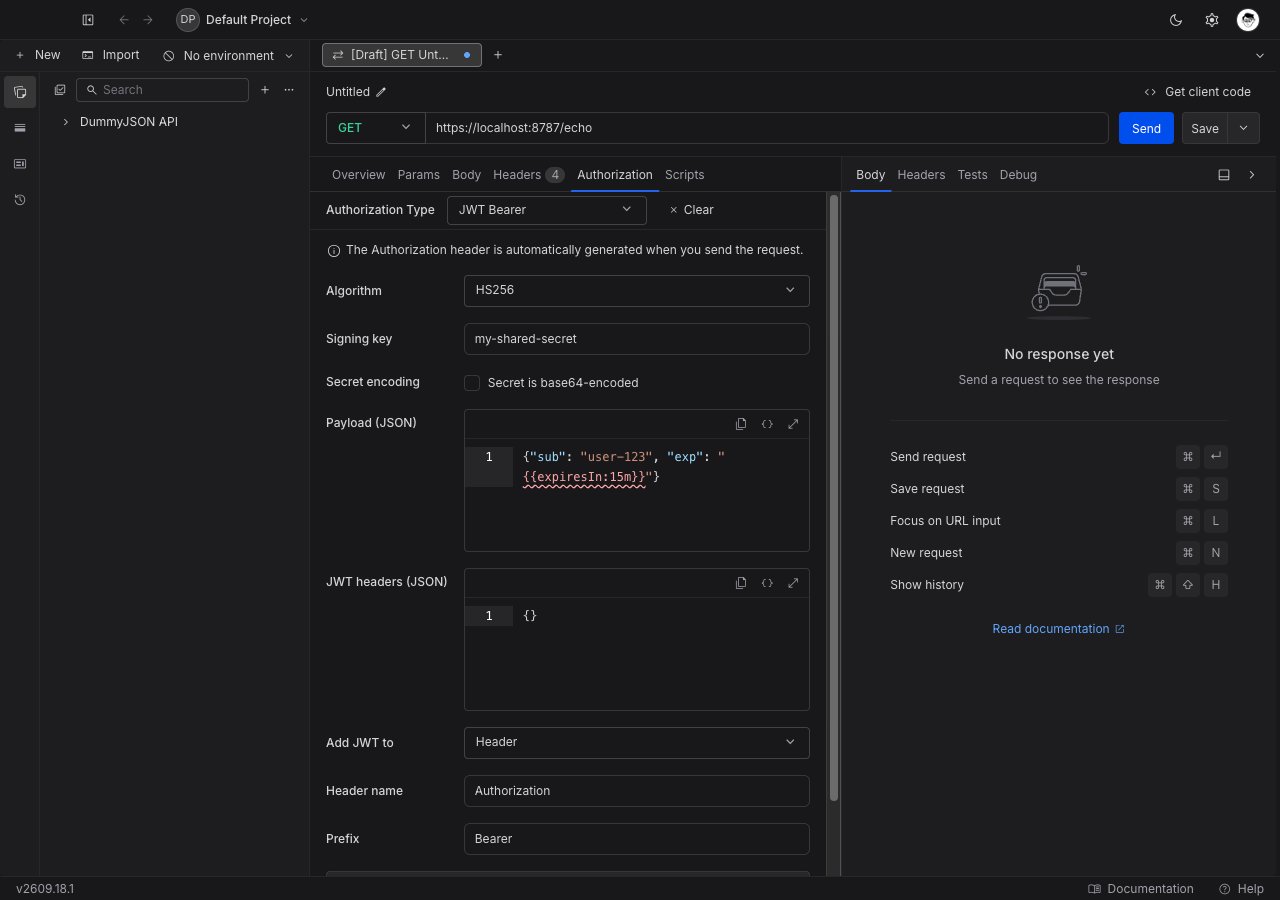Click the Header name input field
Image resolution: width=1280 pixels, height=900 pixels.
coord(636,791)
